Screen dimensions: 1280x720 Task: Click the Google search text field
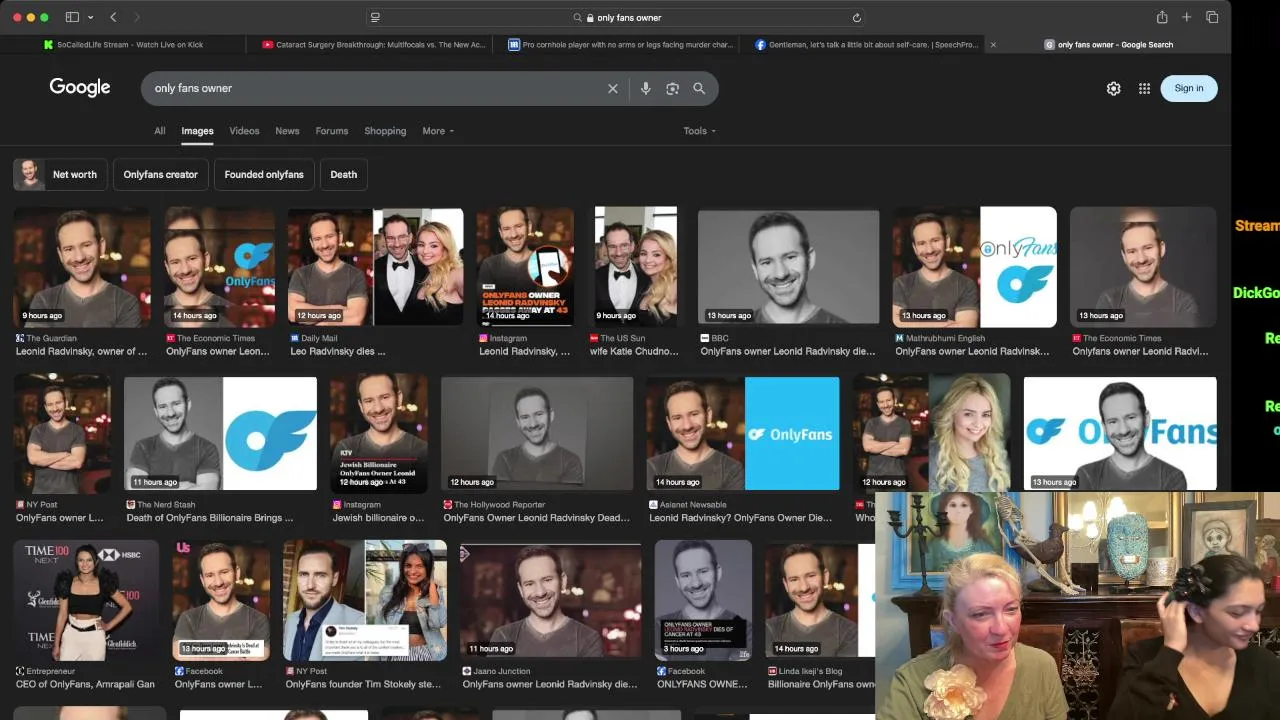(x=375, y=88)
